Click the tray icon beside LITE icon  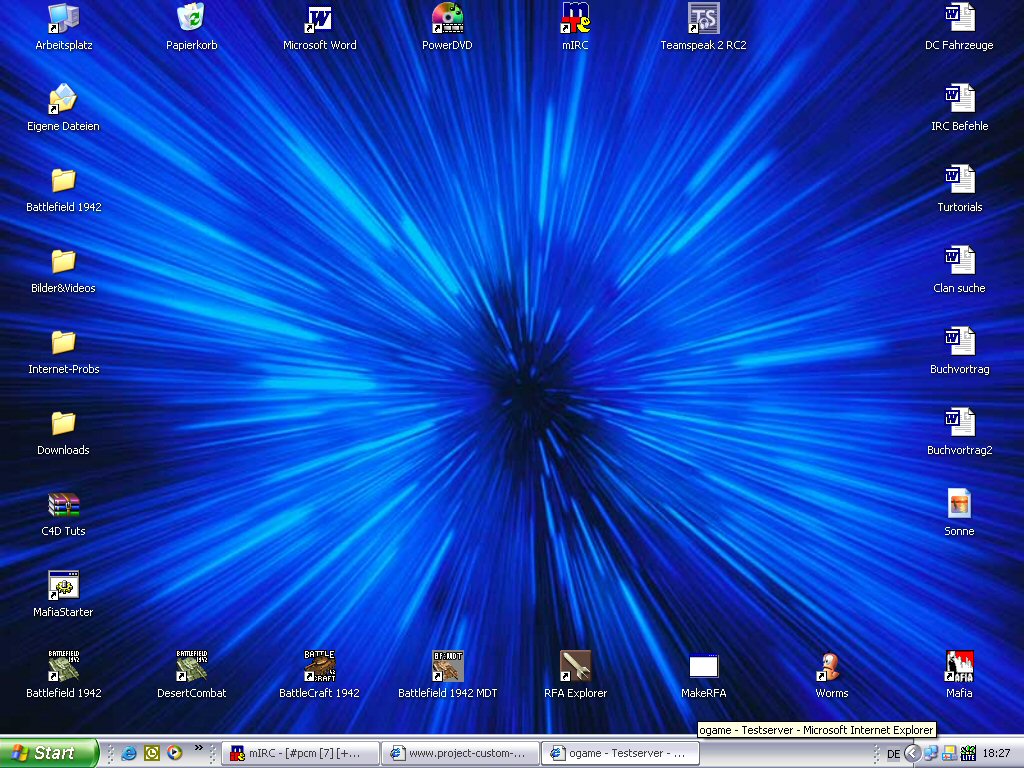point(949,753)
